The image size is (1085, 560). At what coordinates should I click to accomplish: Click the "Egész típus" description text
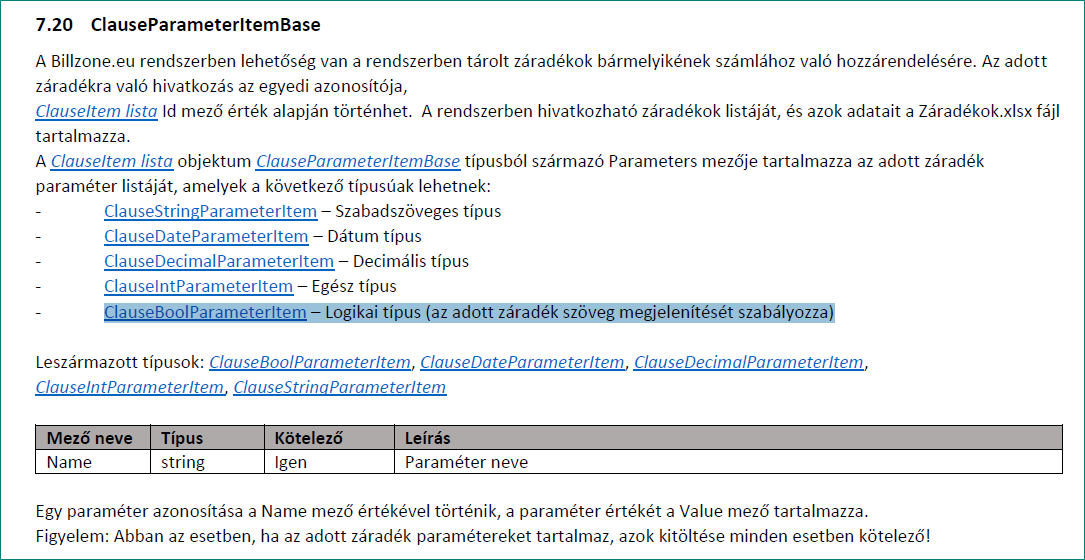tap(356, 287)
